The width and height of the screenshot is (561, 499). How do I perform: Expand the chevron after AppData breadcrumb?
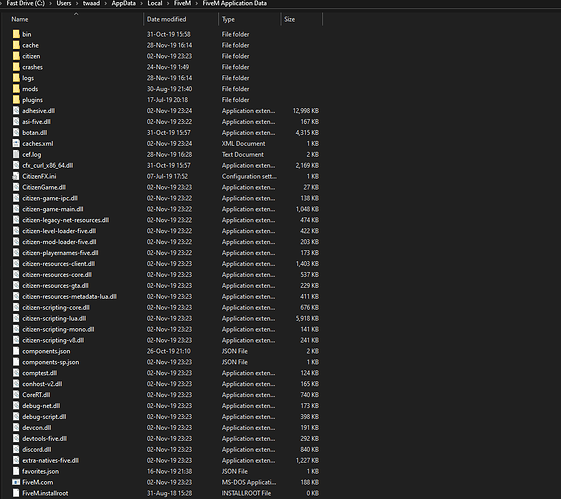[x=141, y=4]
